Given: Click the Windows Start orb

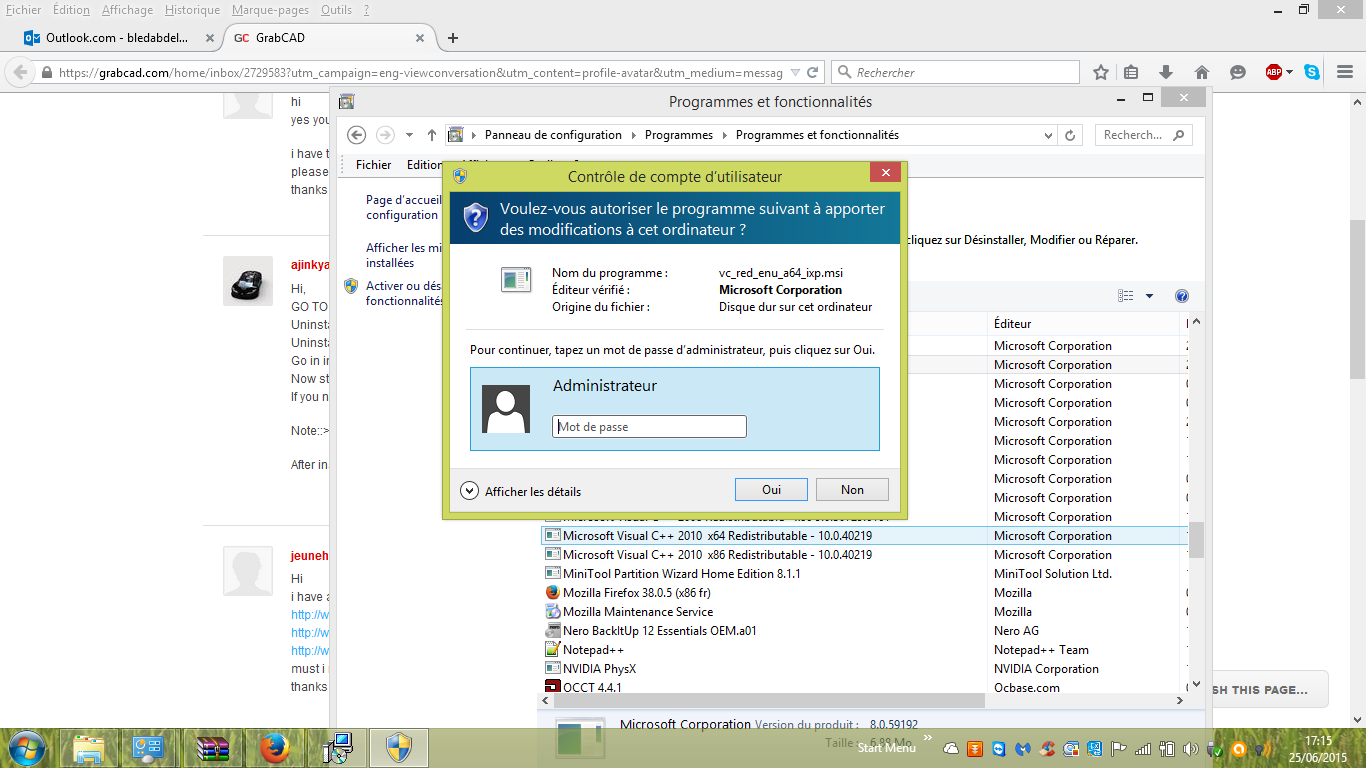Looking at the screenshot, I should (26, 748).
